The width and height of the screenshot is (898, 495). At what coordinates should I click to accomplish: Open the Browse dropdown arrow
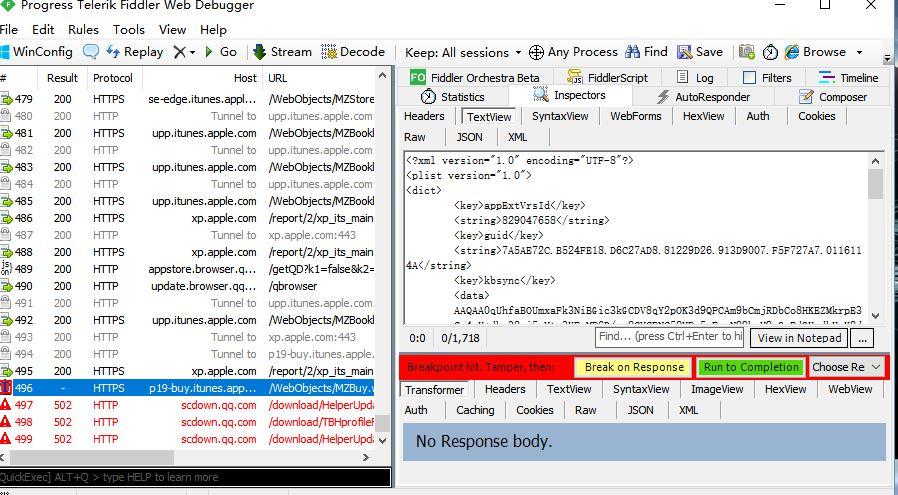859,52
